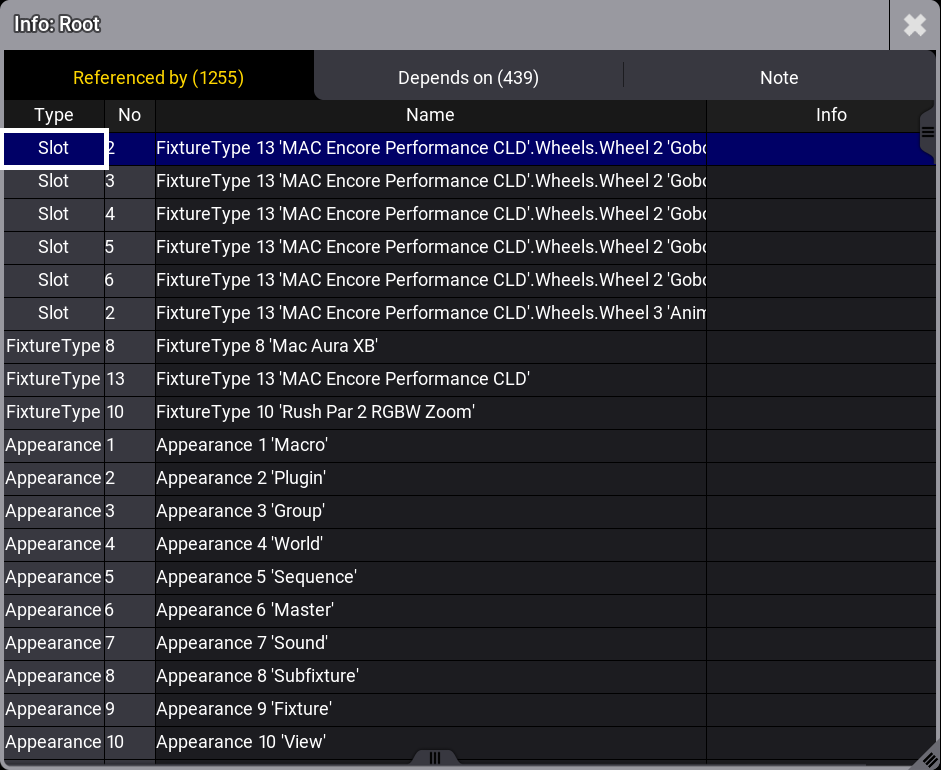Open the Note tab
Image resolution: width=941 pixels, height=770 pixels.
coord(778,78)
